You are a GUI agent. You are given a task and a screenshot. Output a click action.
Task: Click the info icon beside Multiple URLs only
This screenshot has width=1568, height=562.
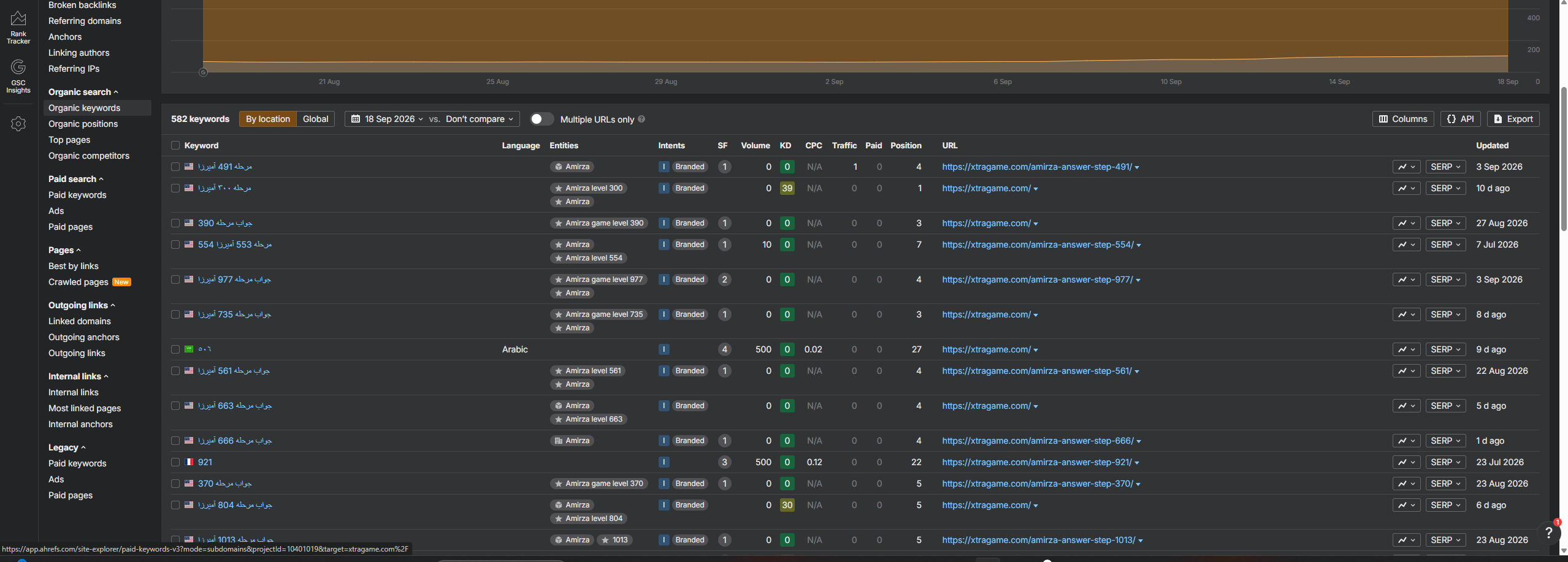(641, 119)
